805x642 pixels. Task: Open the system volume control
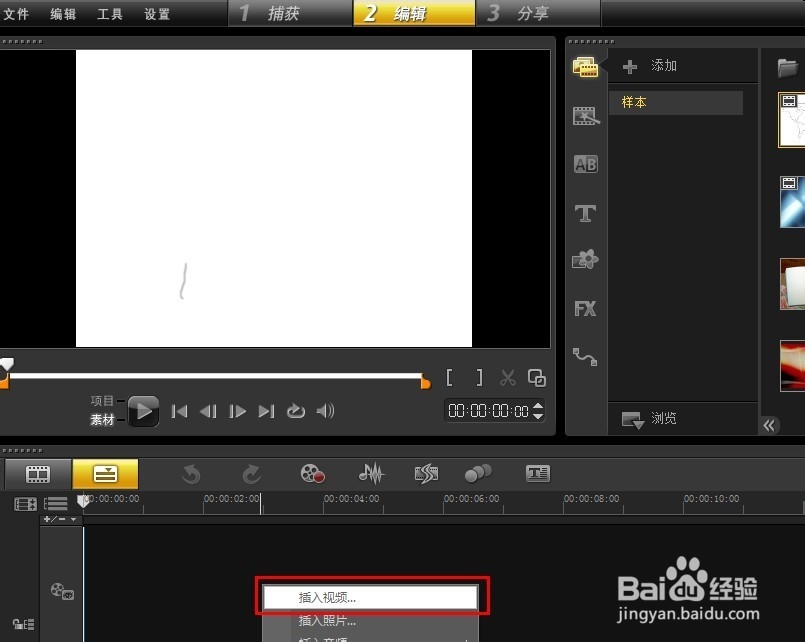click(x=325, y=411)
